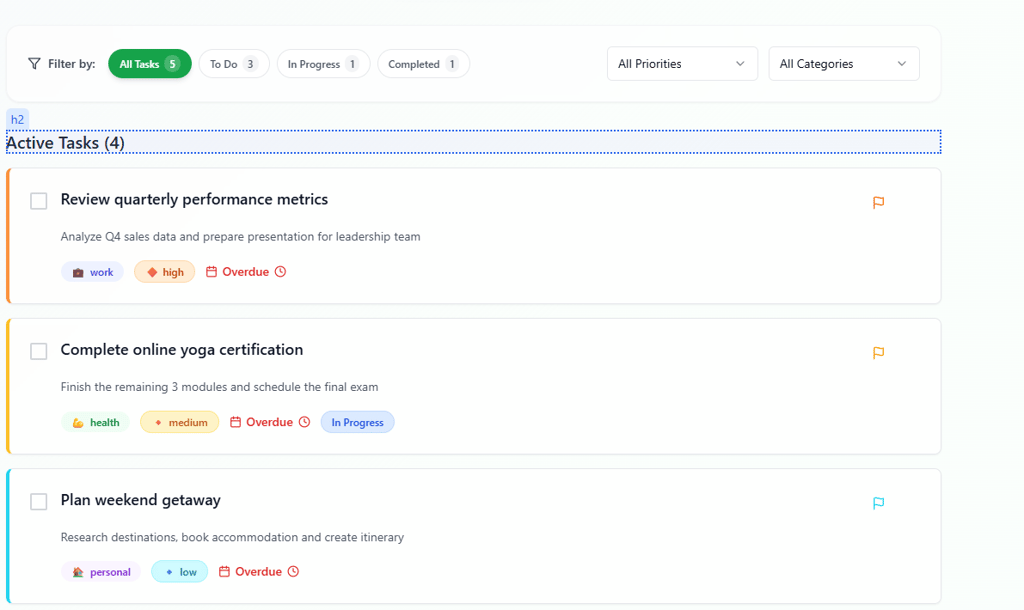Viewport: 1024px width, 610px height.
Task: Click the Overdue label on yoga certification task
Action: coord(269,422)
